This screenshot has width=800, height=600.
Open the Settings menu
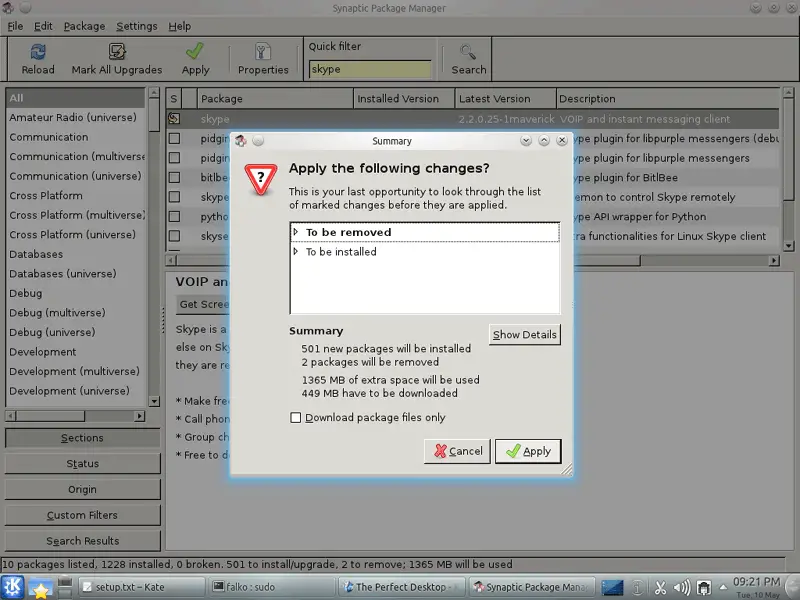click(137, 26)
